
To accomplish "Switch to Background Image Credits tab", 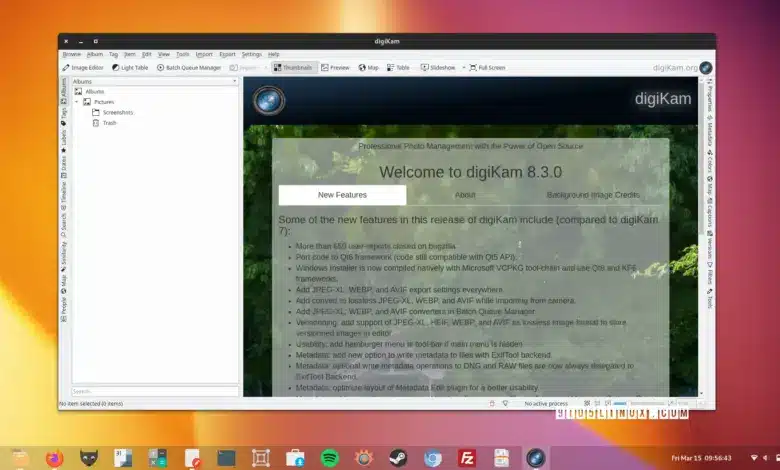I will [x=593, y=195].
